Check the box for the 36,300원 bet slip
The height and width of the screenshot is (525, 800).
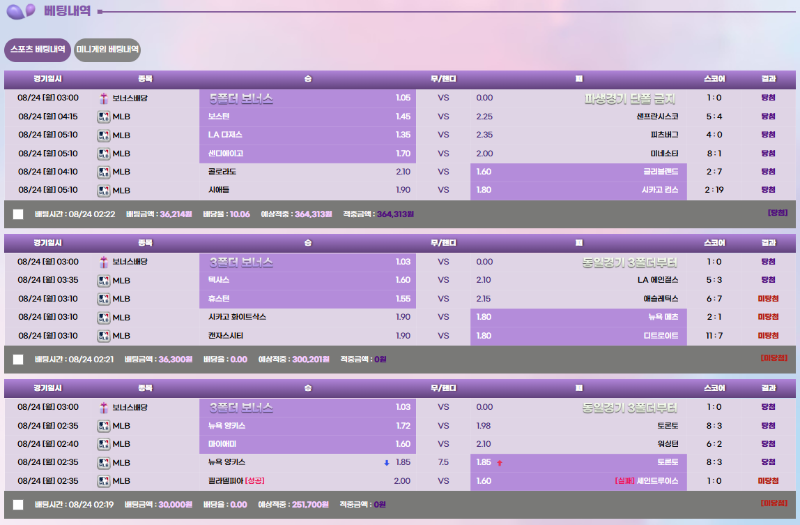point(18,360)
